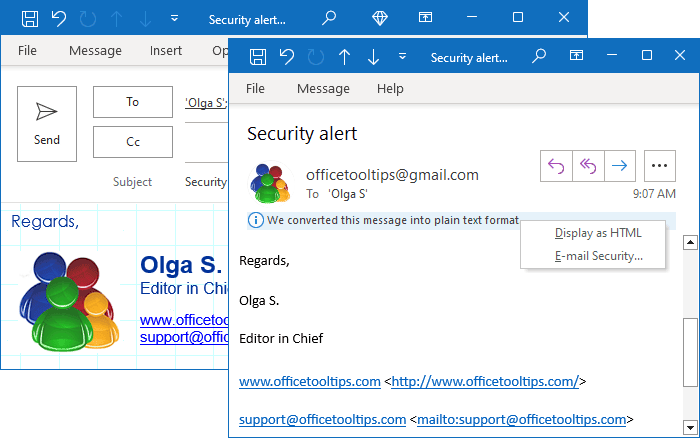The height and width of the screenshot is (438, 700).
Task: Click 'Olga S.' heading in the compose signature
Action: pos(181,265)
